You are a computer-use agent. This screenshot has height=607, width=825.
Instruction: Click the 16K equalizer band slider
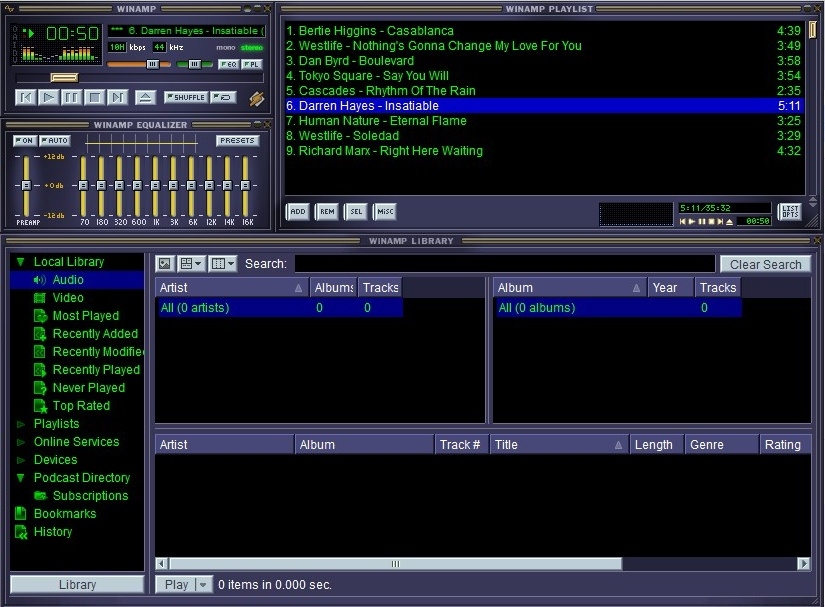[x=245, y=185]
